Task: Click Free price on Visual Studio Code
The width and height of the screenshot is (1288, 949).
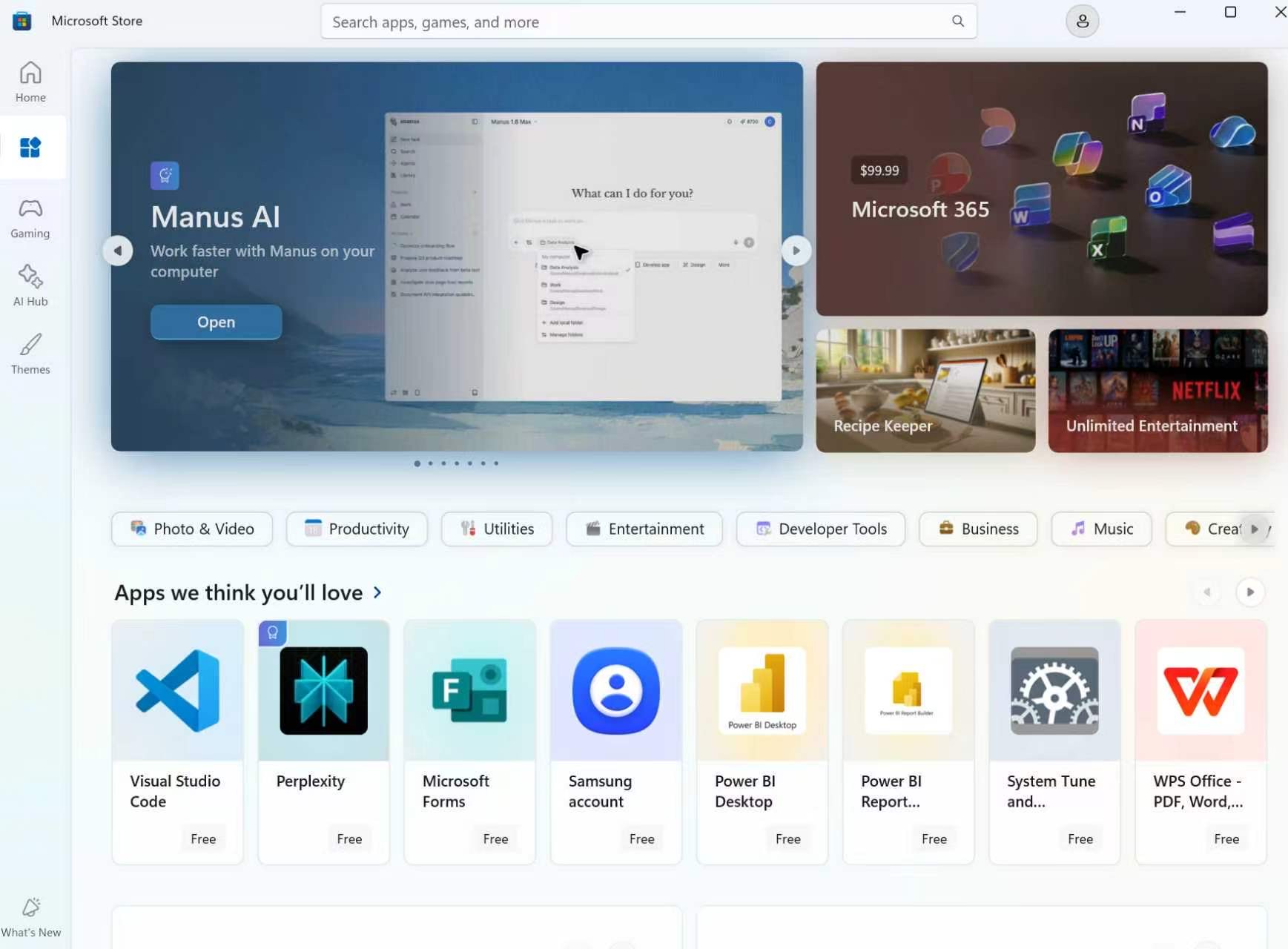Action: [203, 839]
